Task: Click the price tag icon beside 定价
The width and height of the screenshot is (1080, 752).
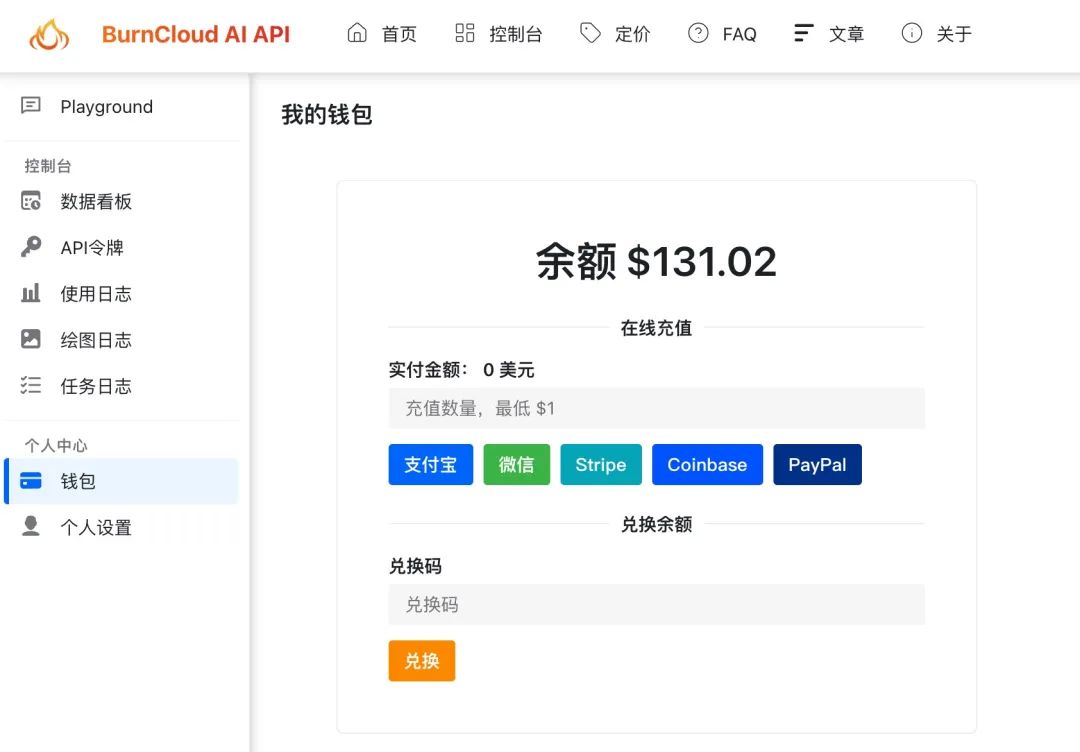Action: click(x=590, y=32)
